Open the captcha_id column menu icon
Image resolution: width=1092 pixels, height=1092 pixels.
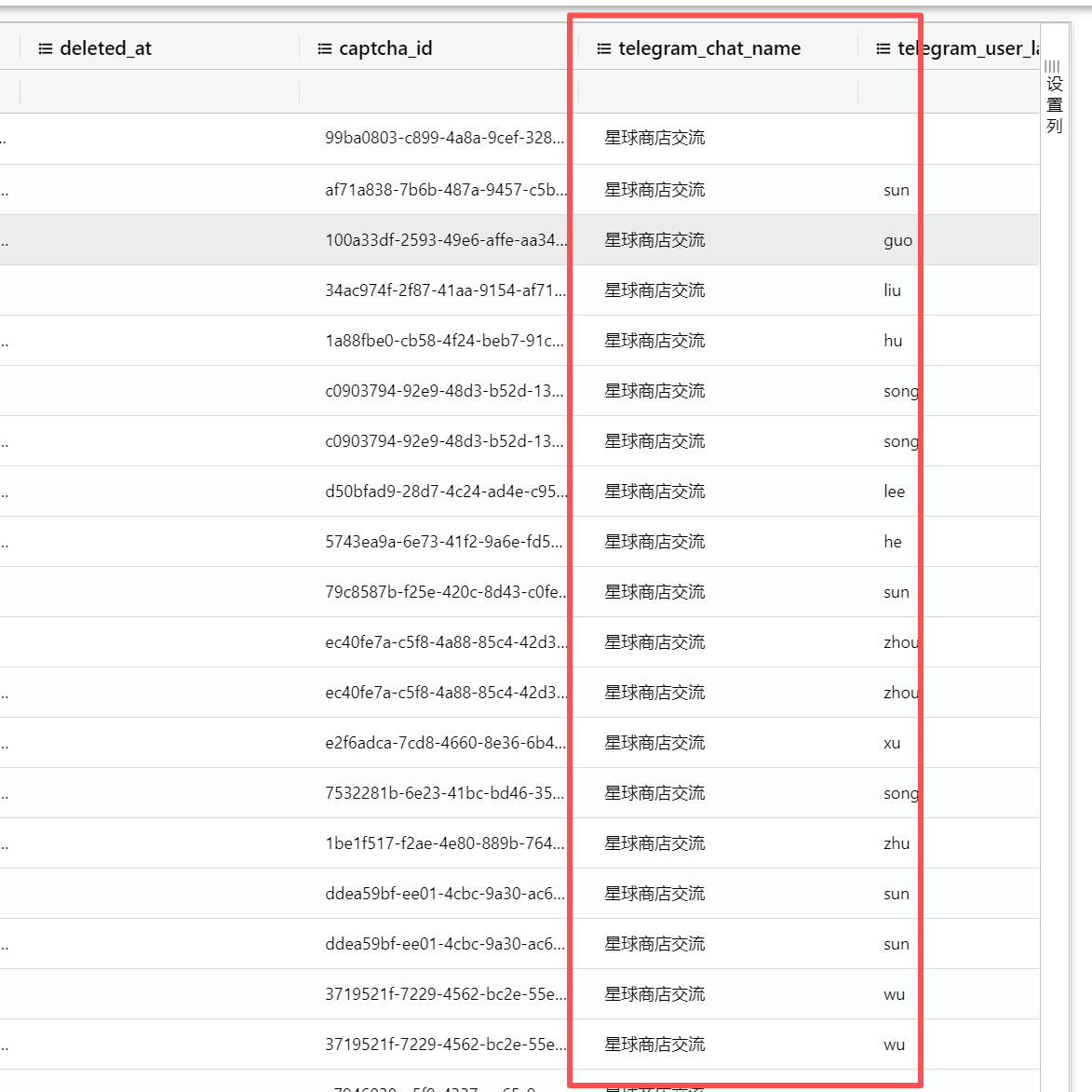coord(325,48)
